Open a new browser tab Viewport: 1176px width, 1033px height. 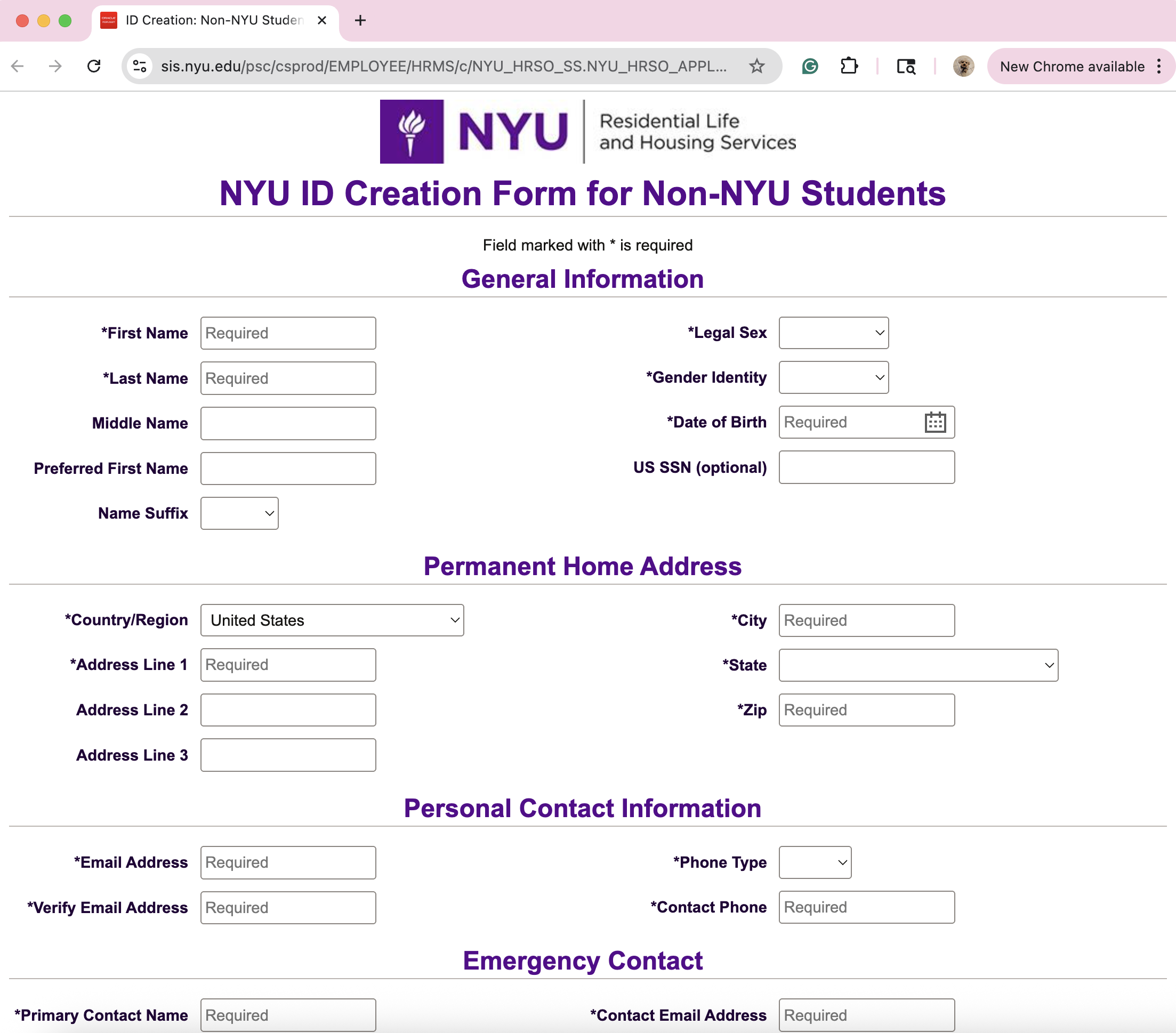360,21
